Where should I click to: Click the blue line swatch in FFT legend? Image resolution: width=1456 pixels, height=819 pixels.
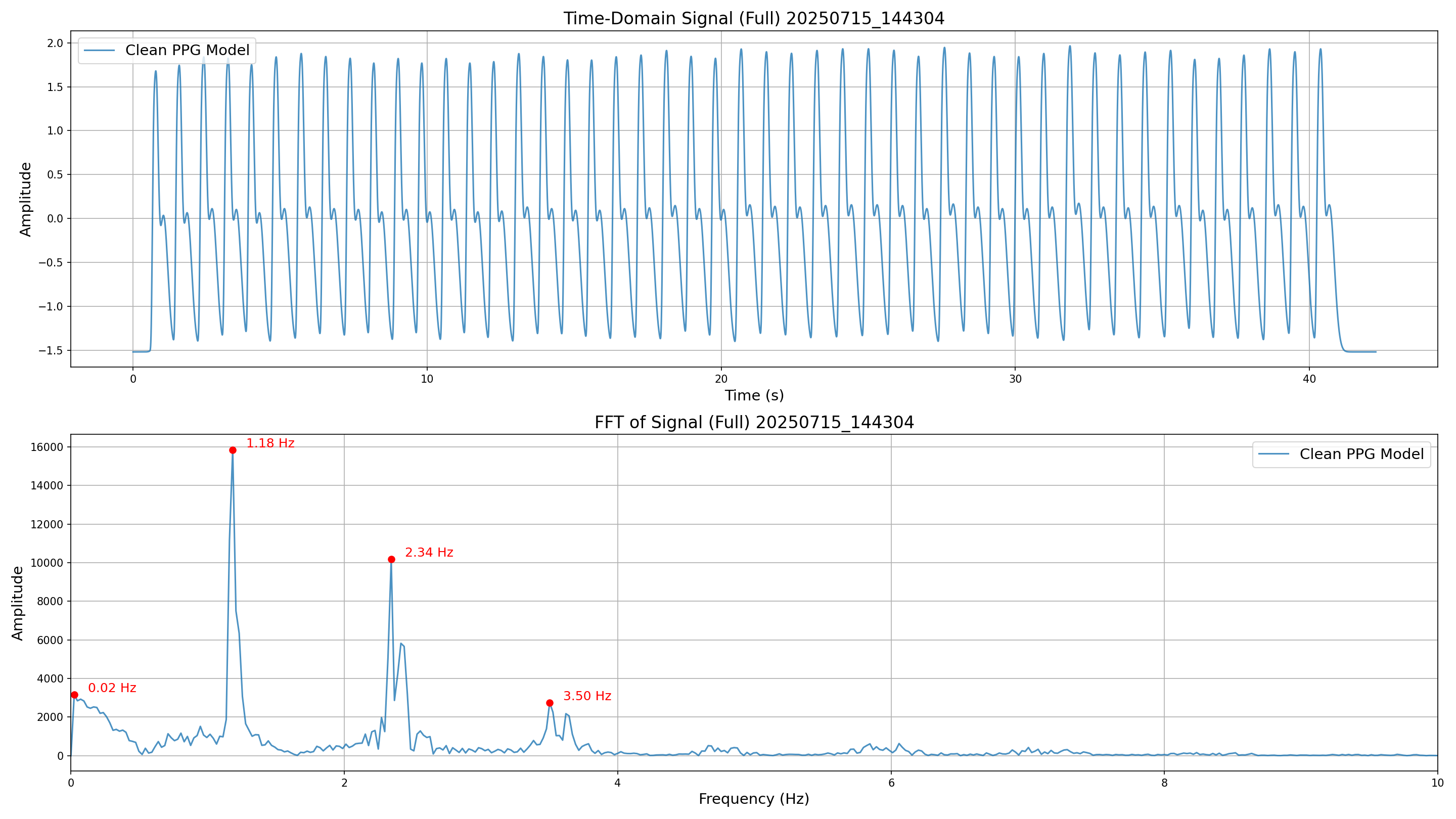click(x=1273, y=454)
